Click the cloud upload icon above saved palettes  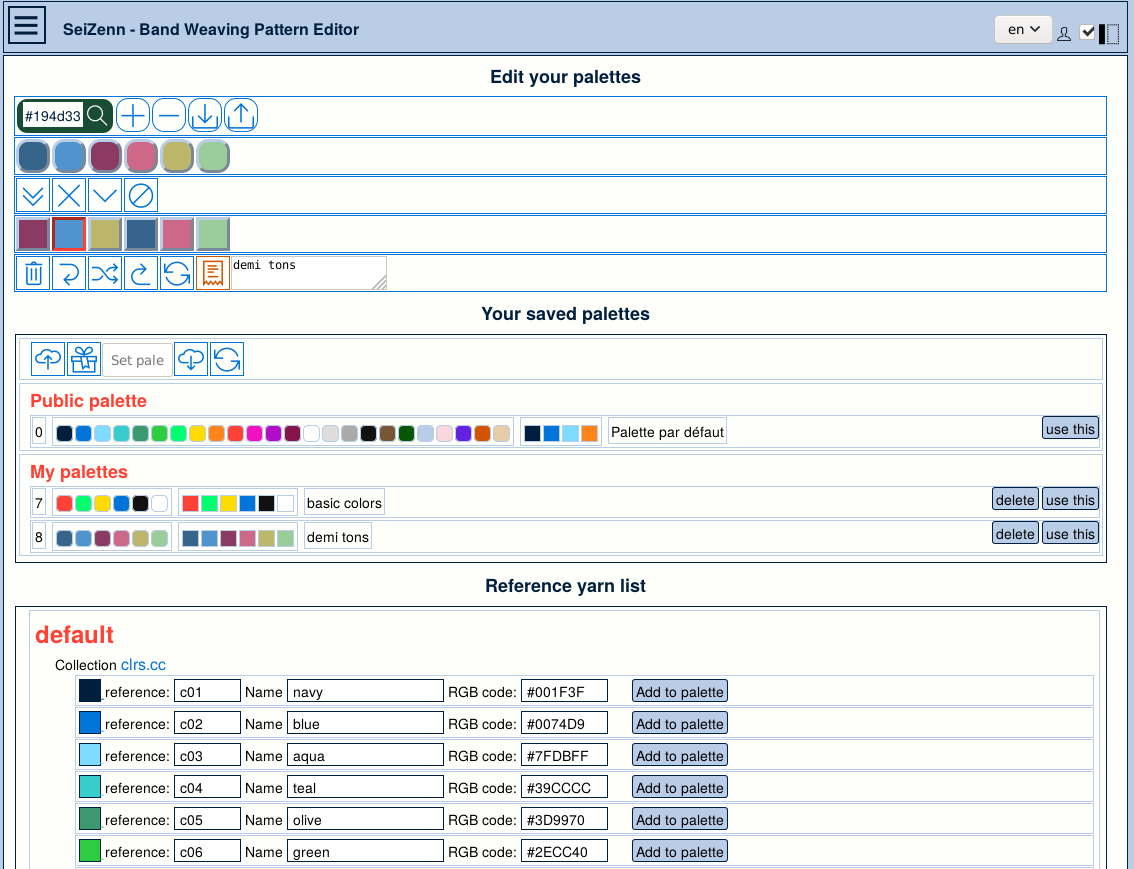tap(48, 358)
